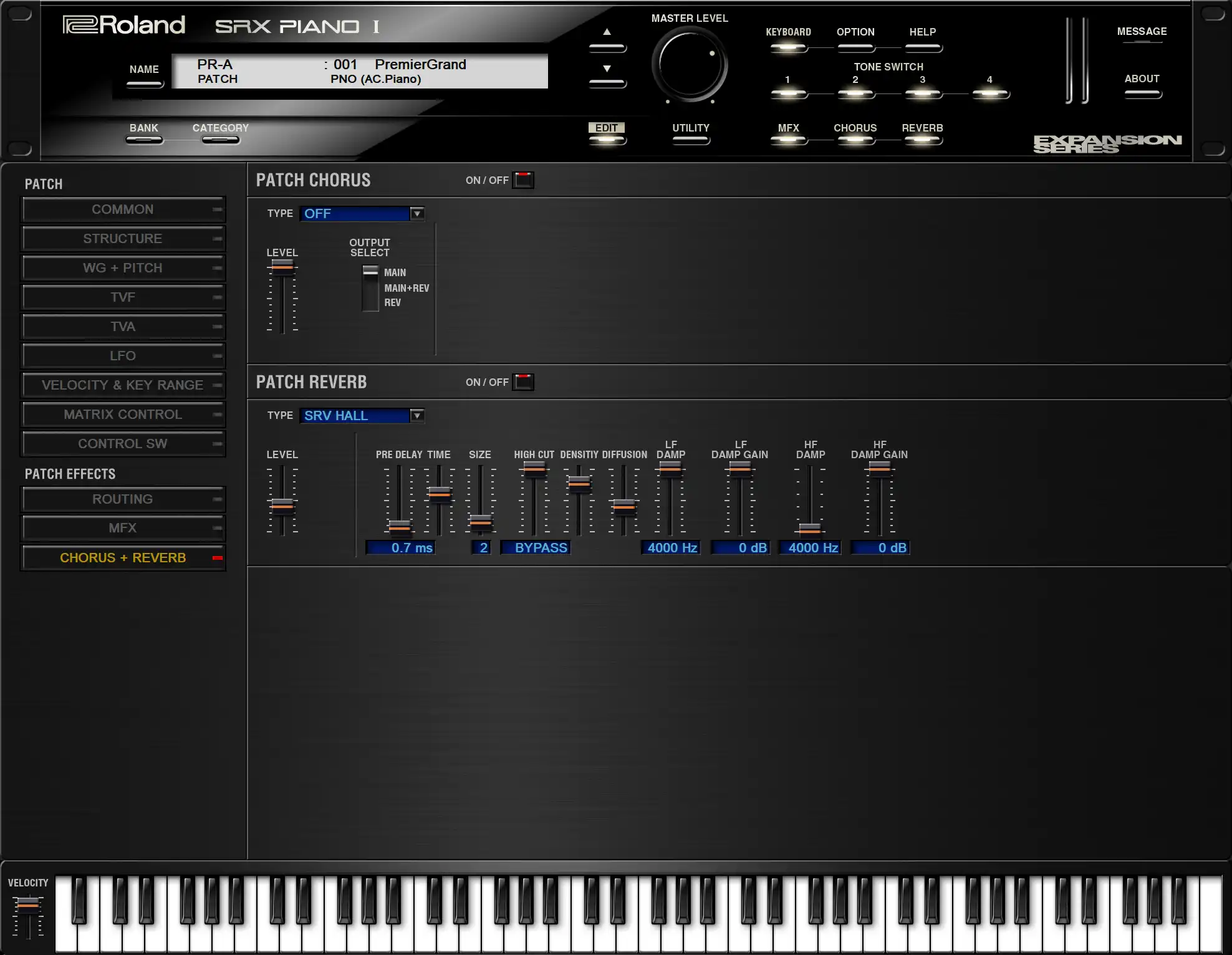Image resolution: width=1232 pixels, height=955 pixels.
Task: Click the Reverb Level slider handle
Action: pyautogui.click(x=282, y=505)
